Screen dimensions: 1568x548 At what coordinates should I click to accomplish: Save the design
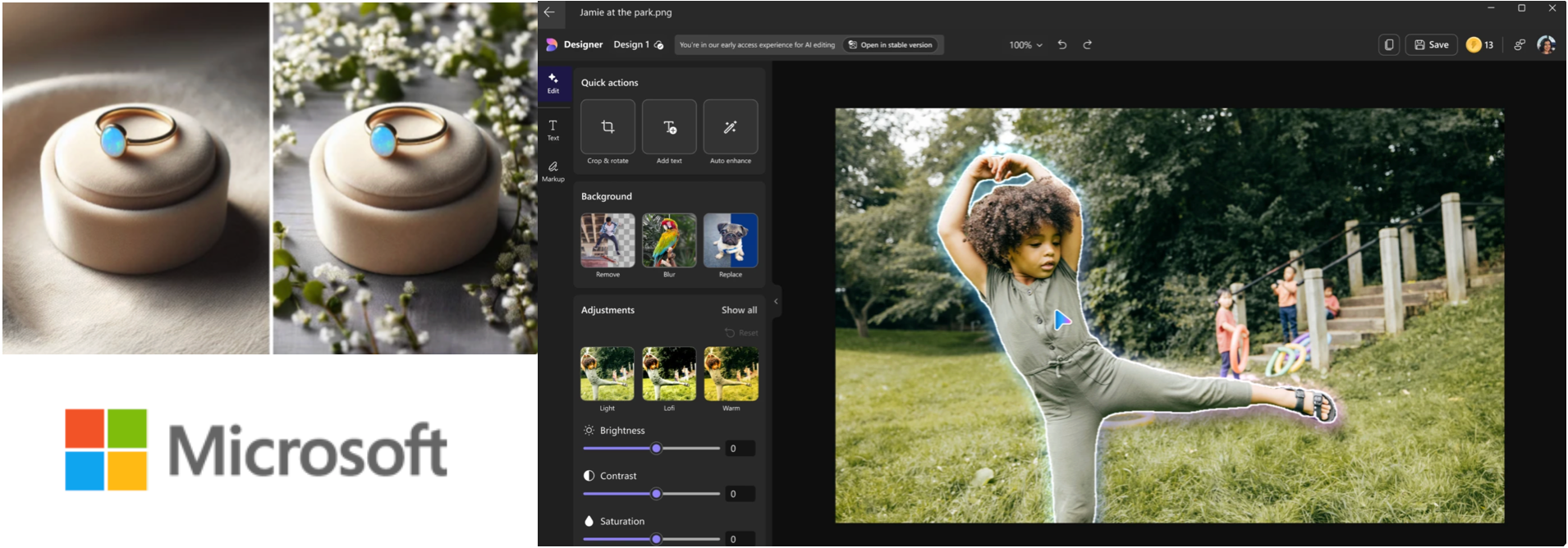coord(1432,45)
